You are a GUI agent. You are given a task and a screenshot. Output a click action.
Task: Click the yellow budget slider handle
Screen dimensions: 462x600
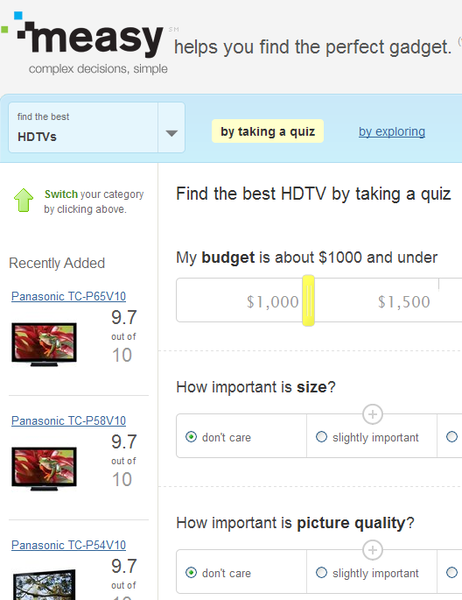tap(308, 300)
